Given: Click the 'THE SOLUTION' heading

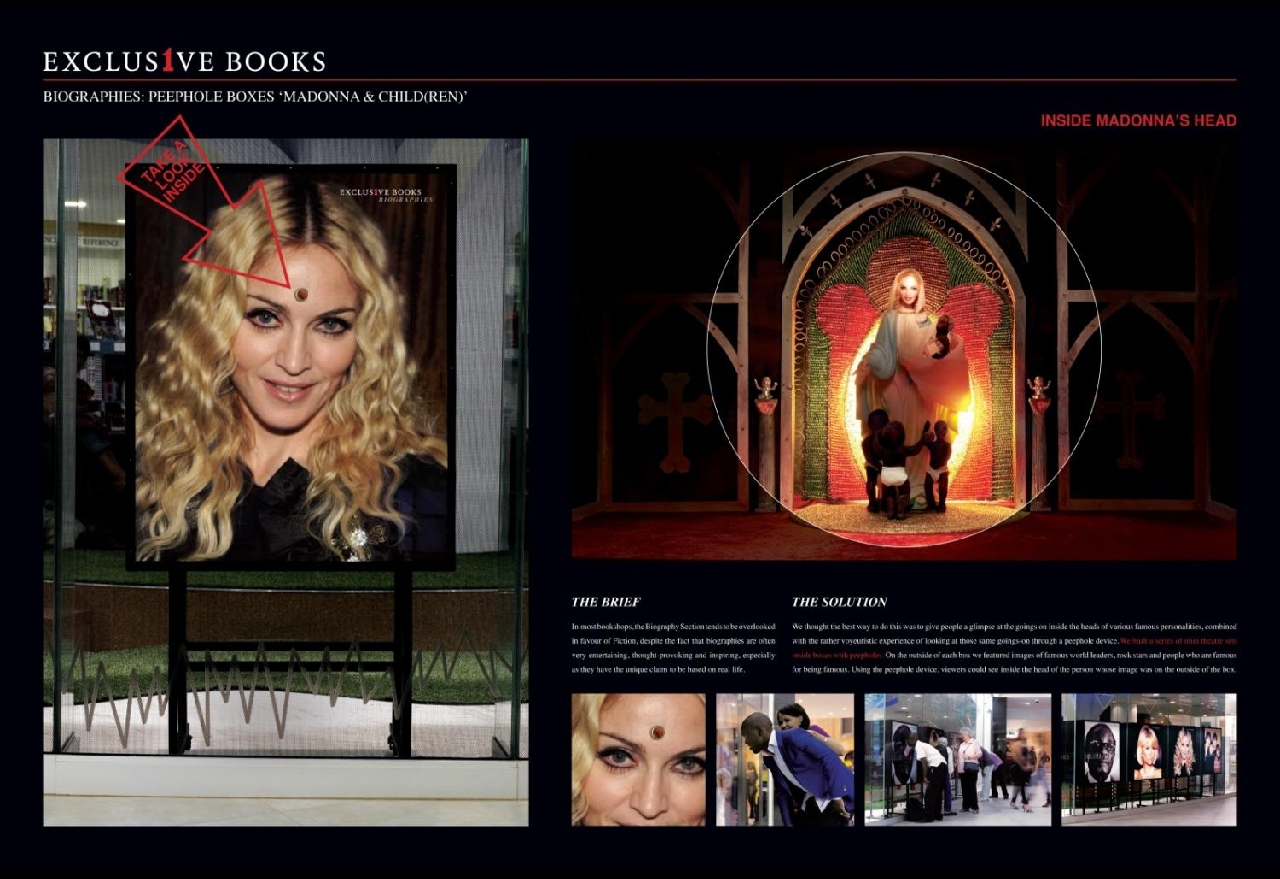Looking at the screenshot, I should coord(839,602).
